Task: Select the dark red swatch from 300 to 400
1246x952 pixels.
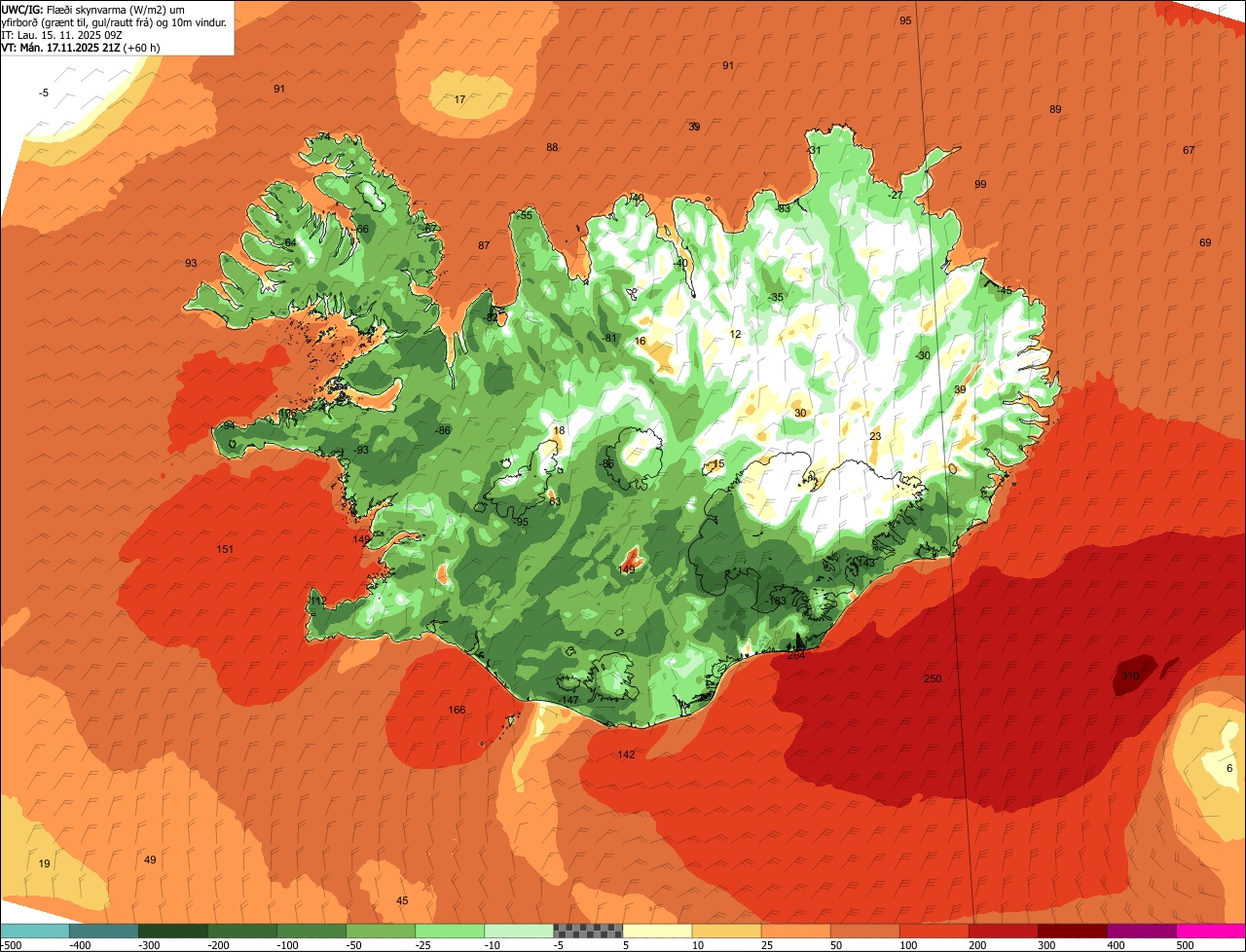Action: pos(1071,931)
